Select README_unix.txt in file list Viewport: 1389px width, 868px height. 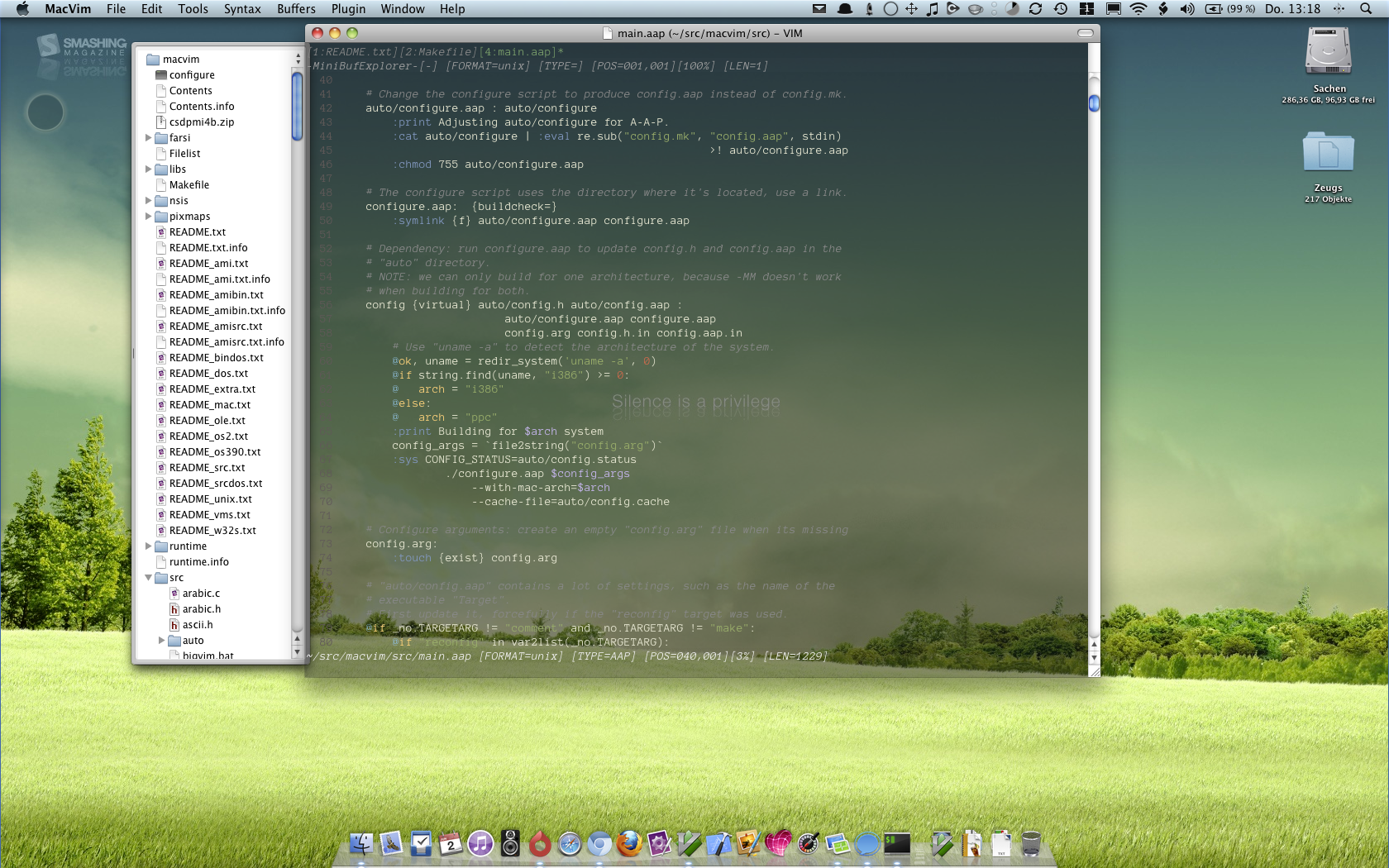(211, 499)
